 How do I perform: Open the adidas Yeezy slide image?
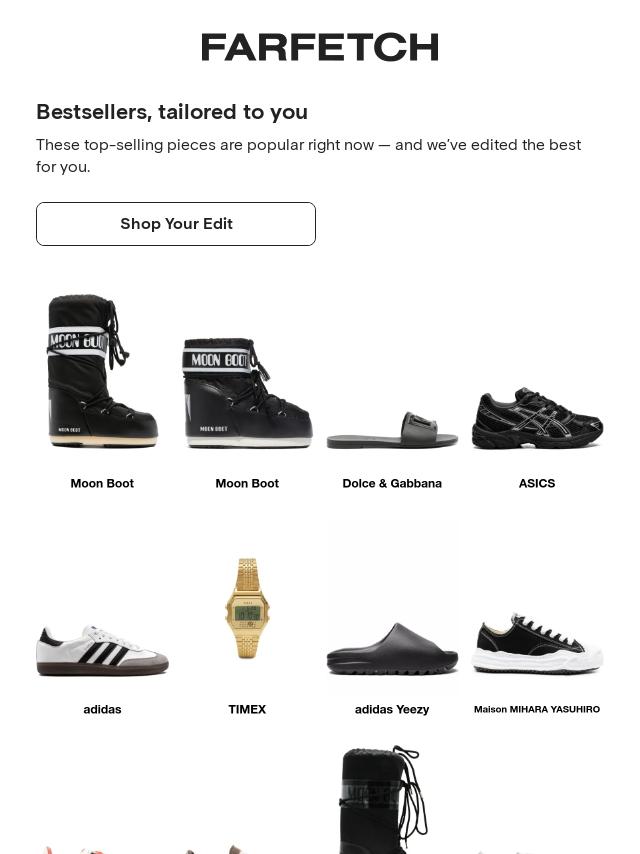coord(392,650)
